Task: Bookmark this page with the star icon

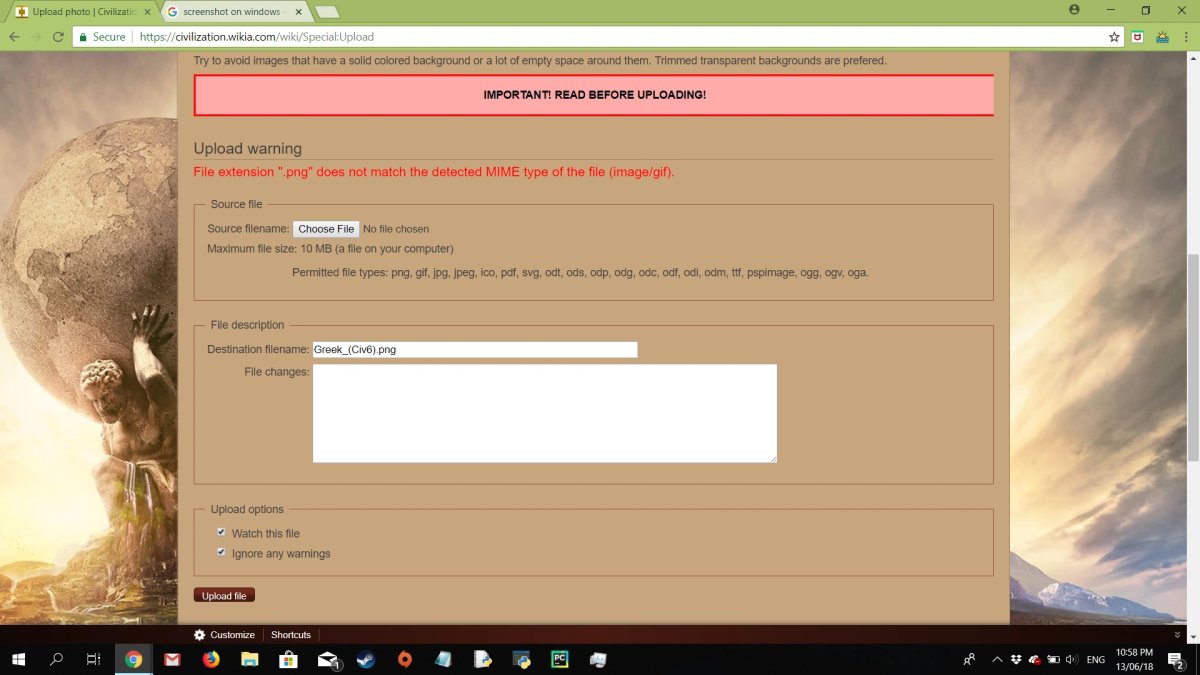Action: (1114, 37)
